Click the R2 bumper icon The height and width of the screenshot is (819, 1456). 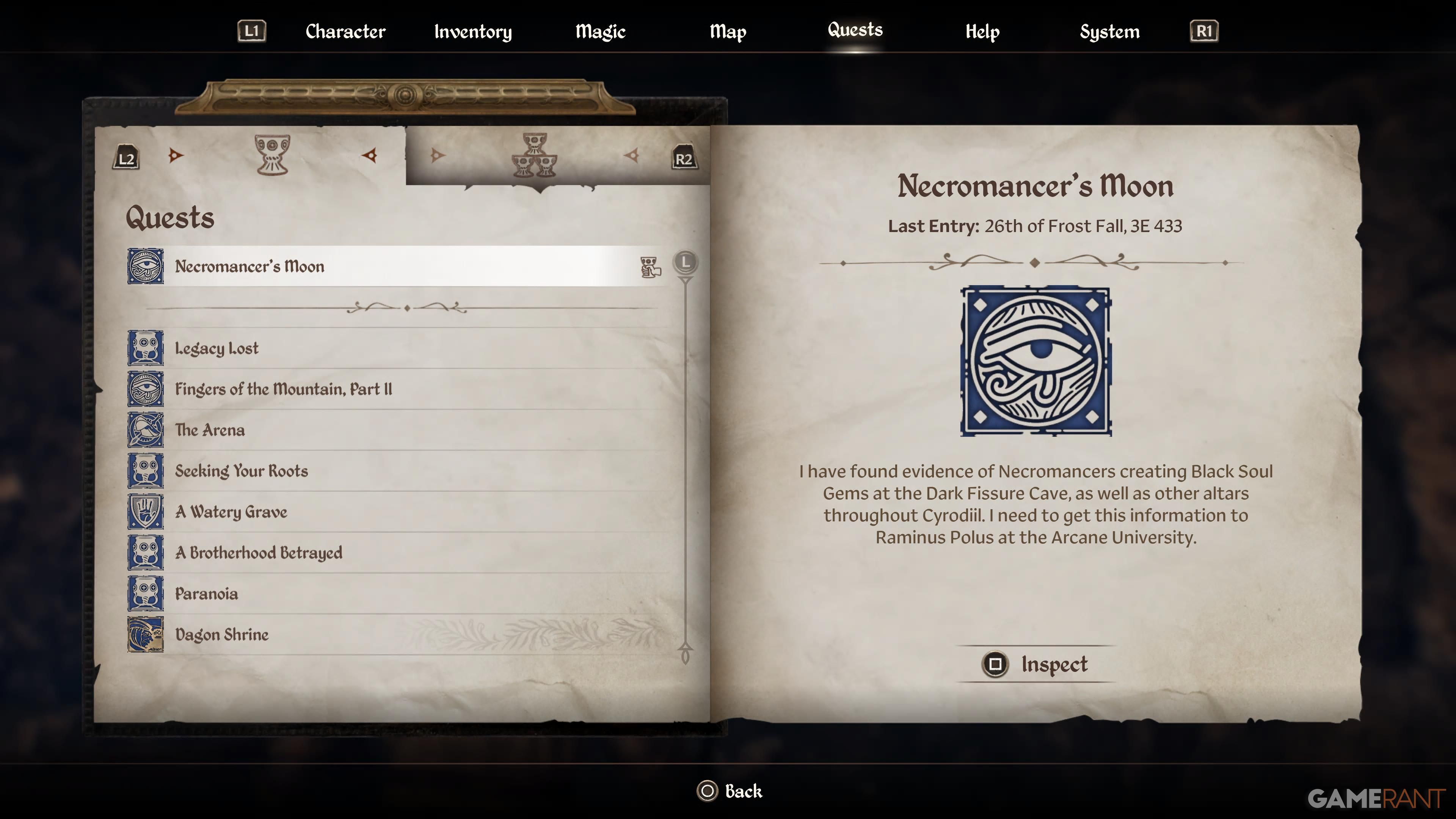[x=684, y=158]
